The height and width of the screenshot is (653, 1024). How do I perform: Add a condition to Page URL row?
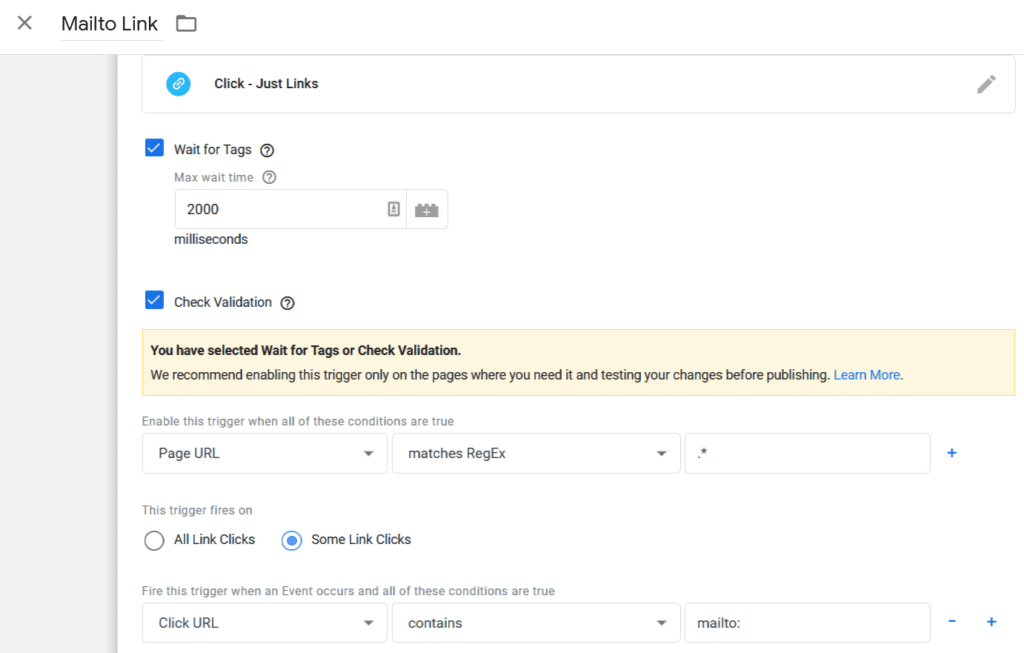952,453
